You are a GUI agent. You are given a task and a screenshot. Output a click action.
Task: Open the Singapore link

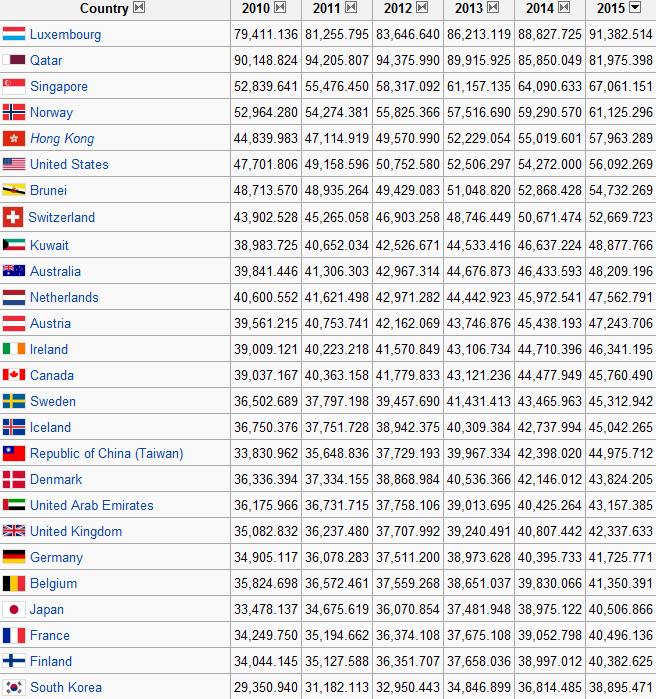58,86
